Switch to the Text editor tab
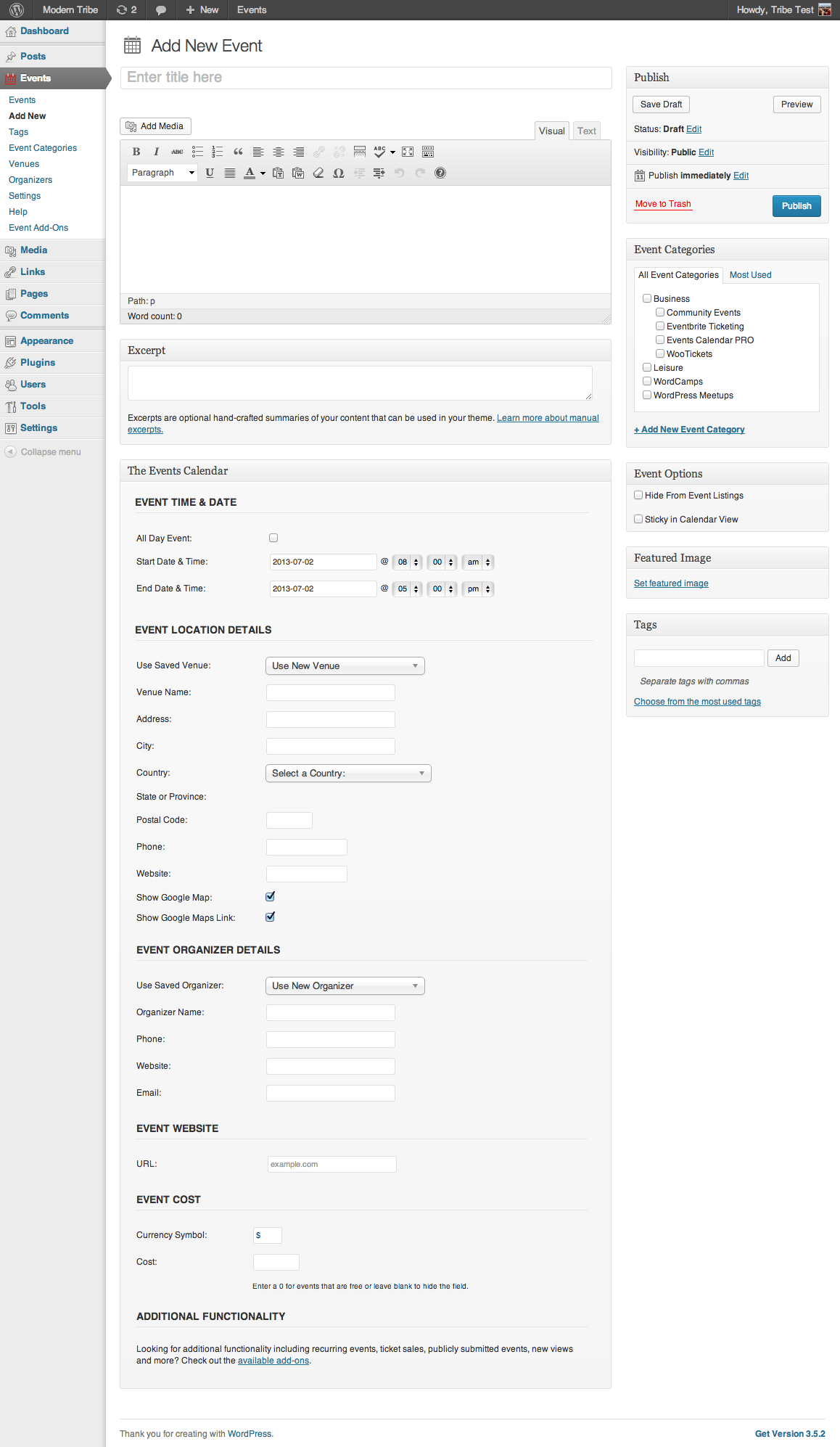 [587, 131]
